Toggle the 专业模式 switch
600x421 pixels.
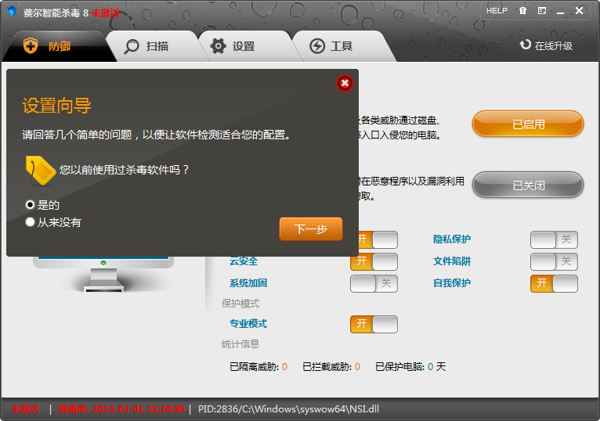click(x=373, y=324)
